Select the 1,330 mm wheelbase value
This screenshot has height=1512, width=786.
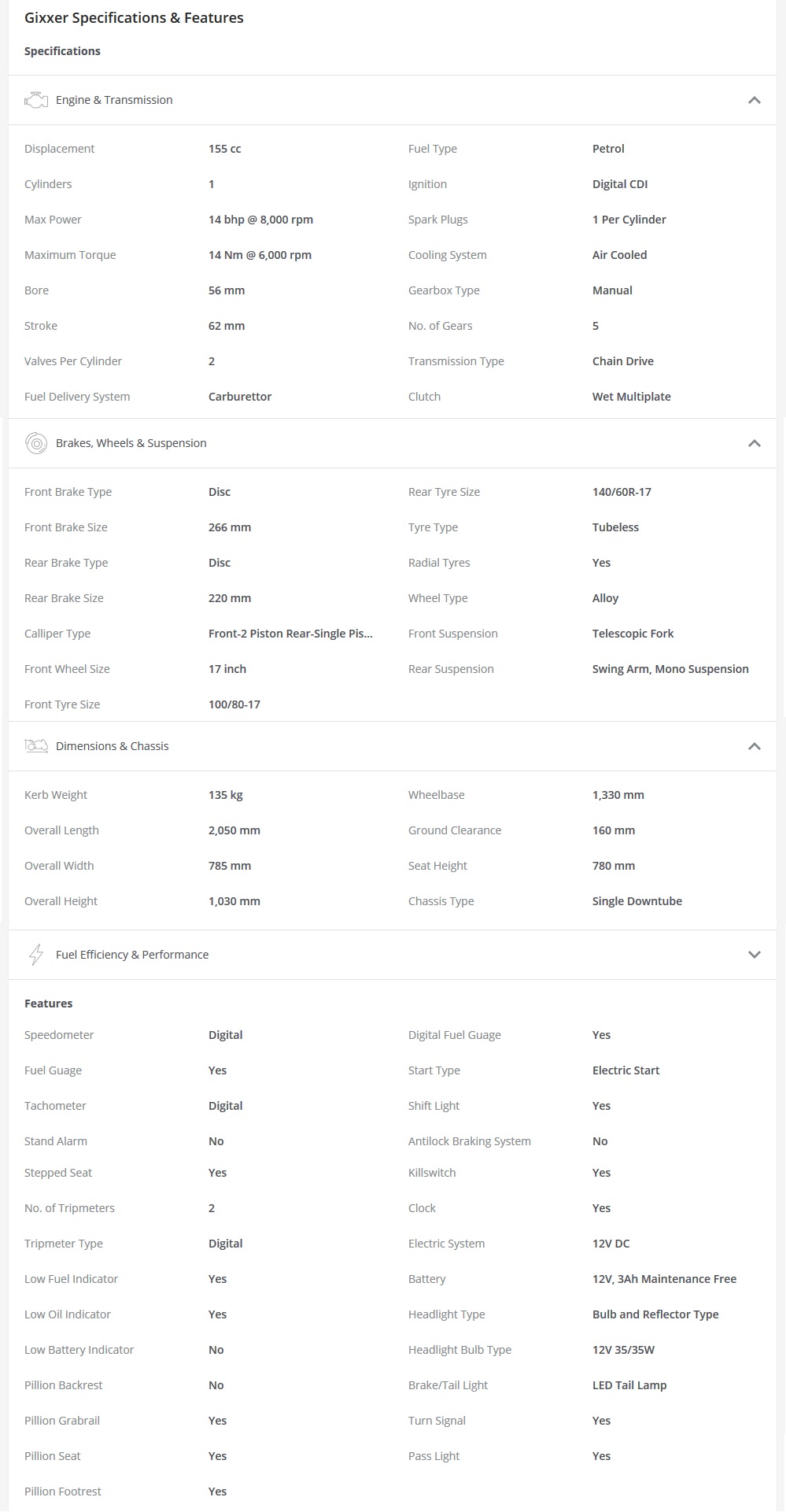(x=618, y=795)
